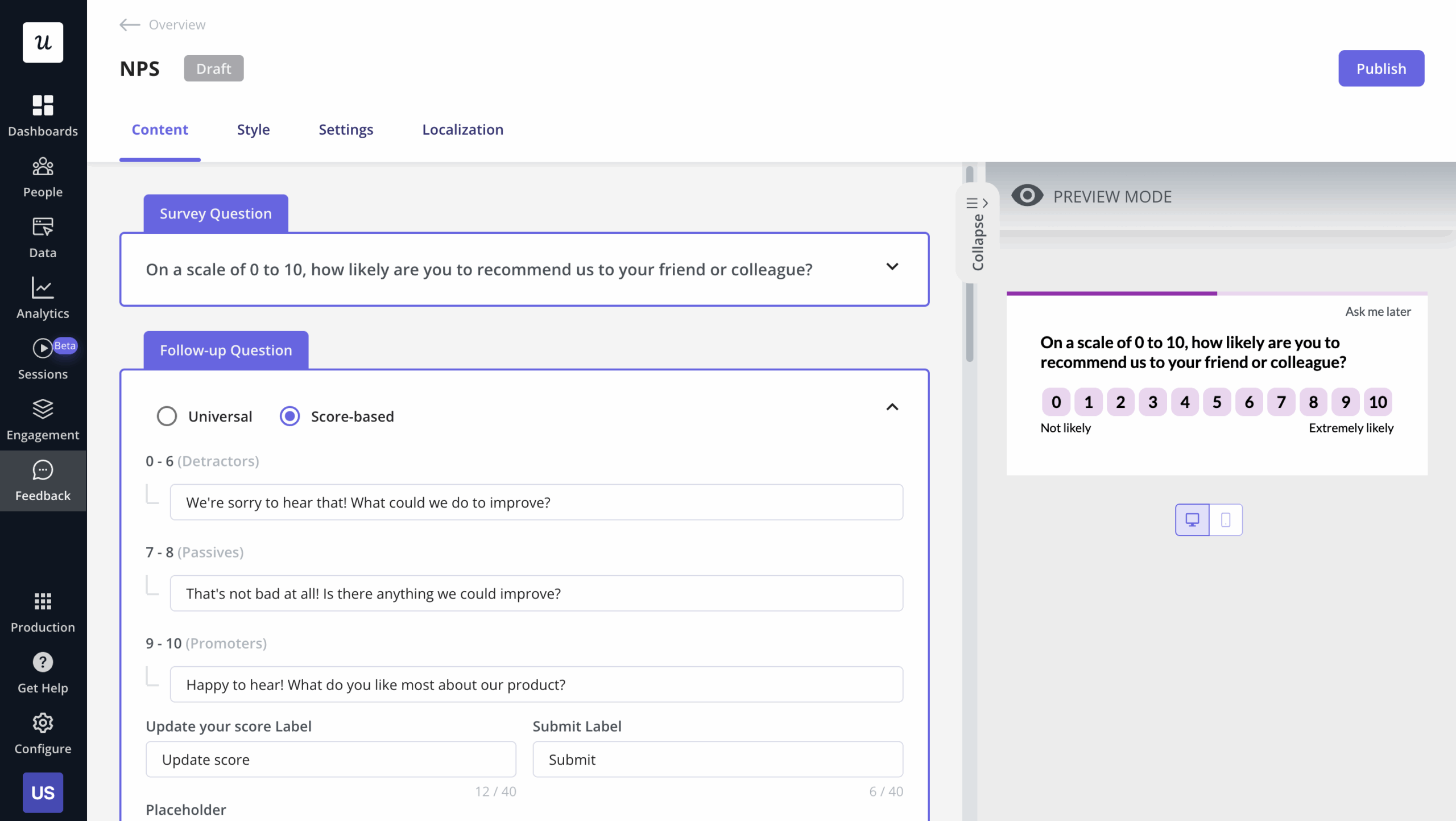Click the '12 / 40' character counter
Image resolution: width=1456 pixels, height=821 pixels.
(495, 791)
